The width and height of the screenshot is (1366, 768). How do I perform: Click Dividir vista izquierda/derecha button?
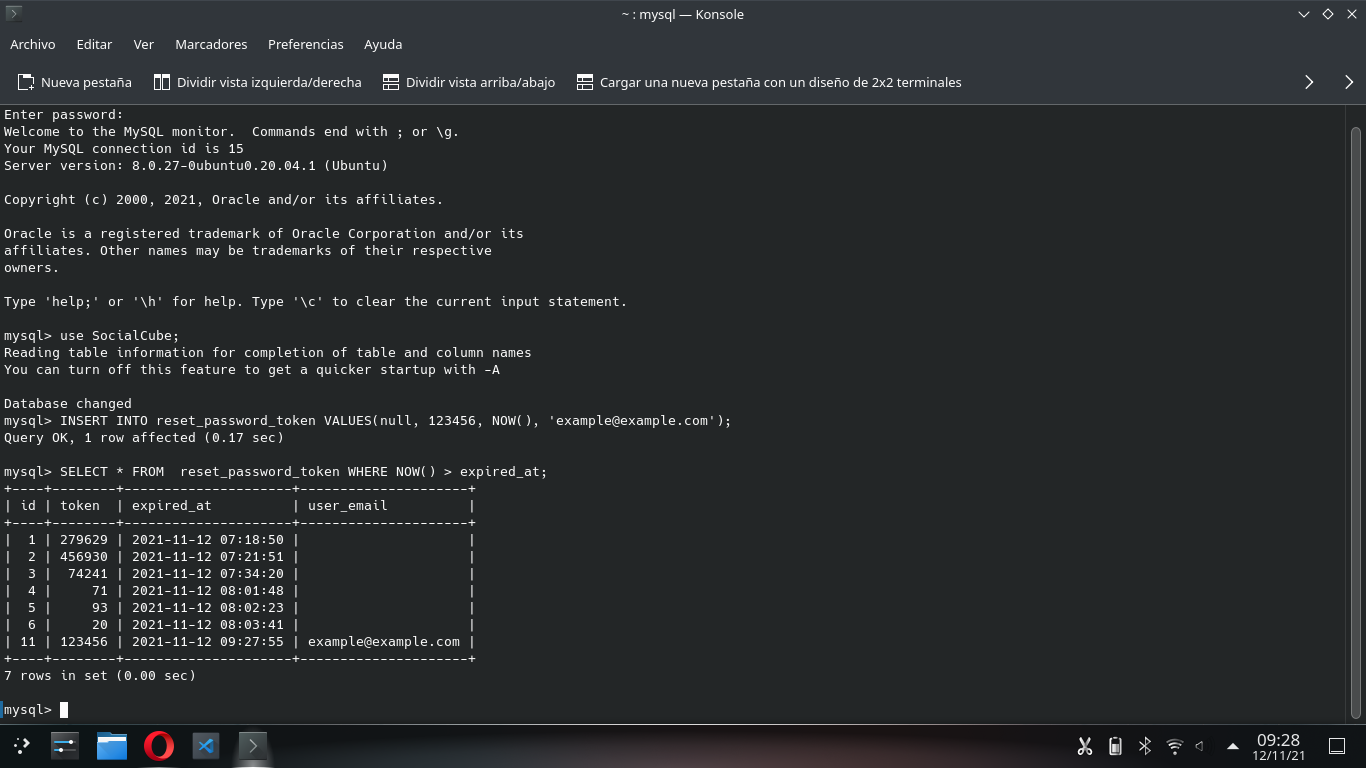click(258, 82)
